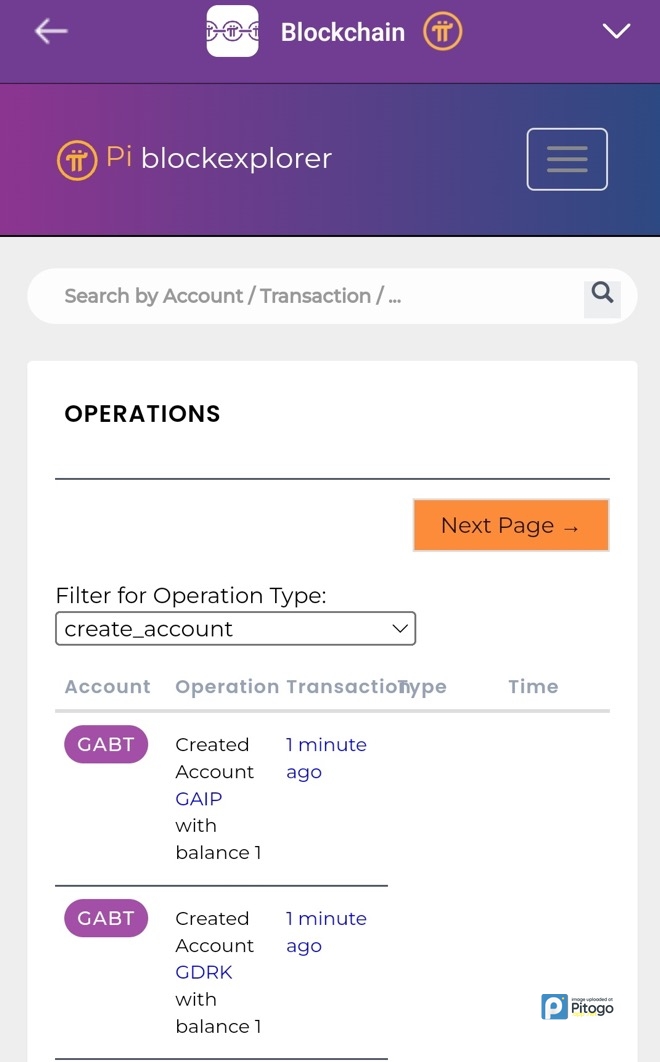The image size is (660, 1062).
Task: Click the Pi blockexplorer logo icon
Action: click(x=76, y=159)
